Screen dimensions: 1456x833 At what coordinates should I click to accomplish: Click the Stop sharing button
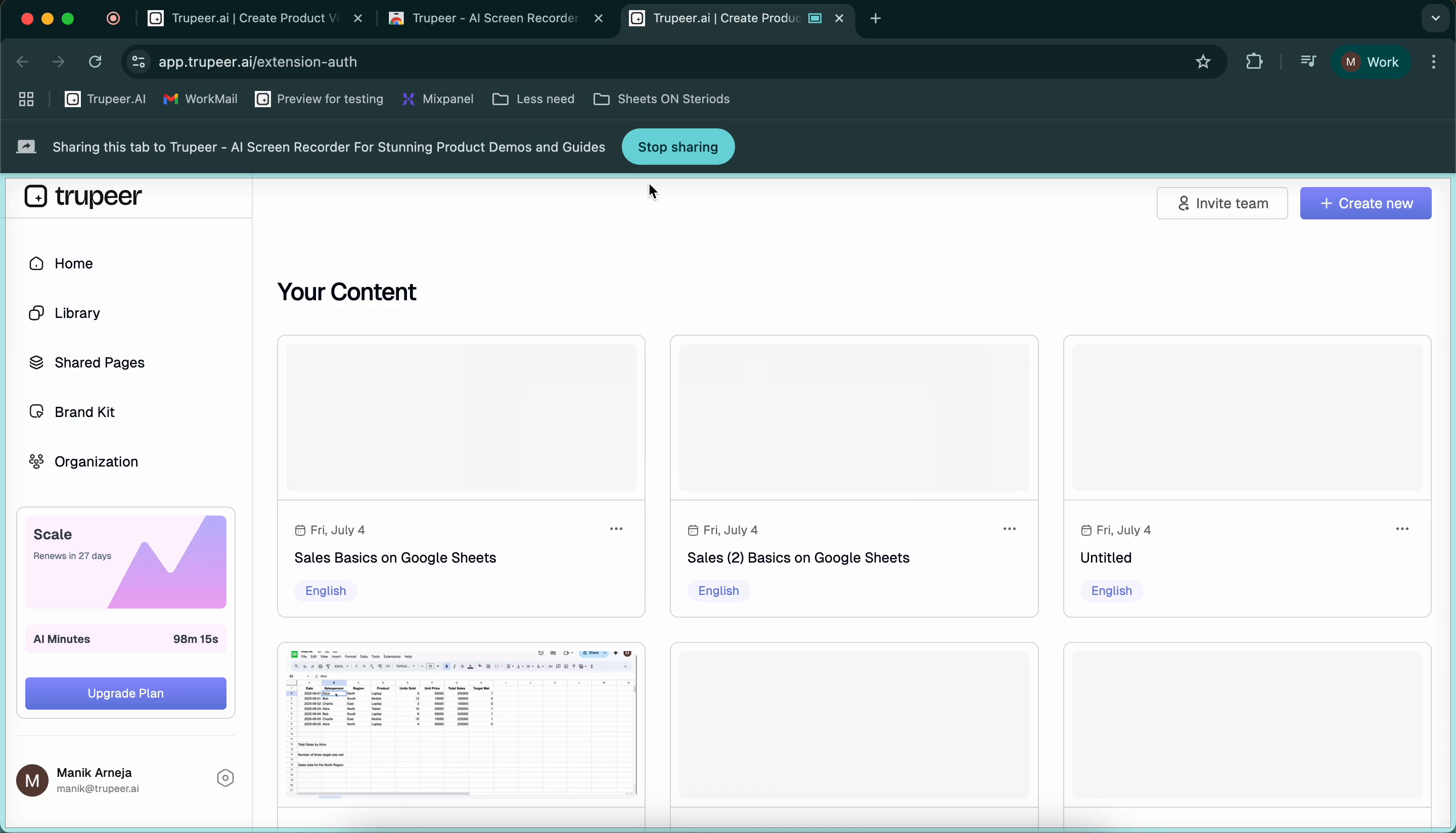point(678,147)
